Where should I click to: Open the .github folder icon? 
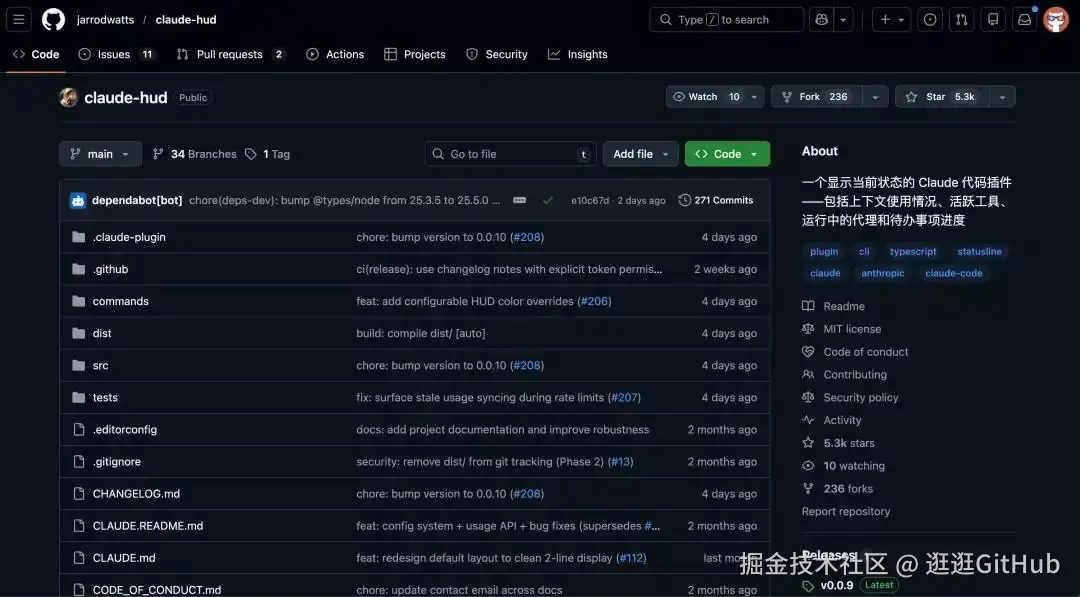click(x=79, y=269)
